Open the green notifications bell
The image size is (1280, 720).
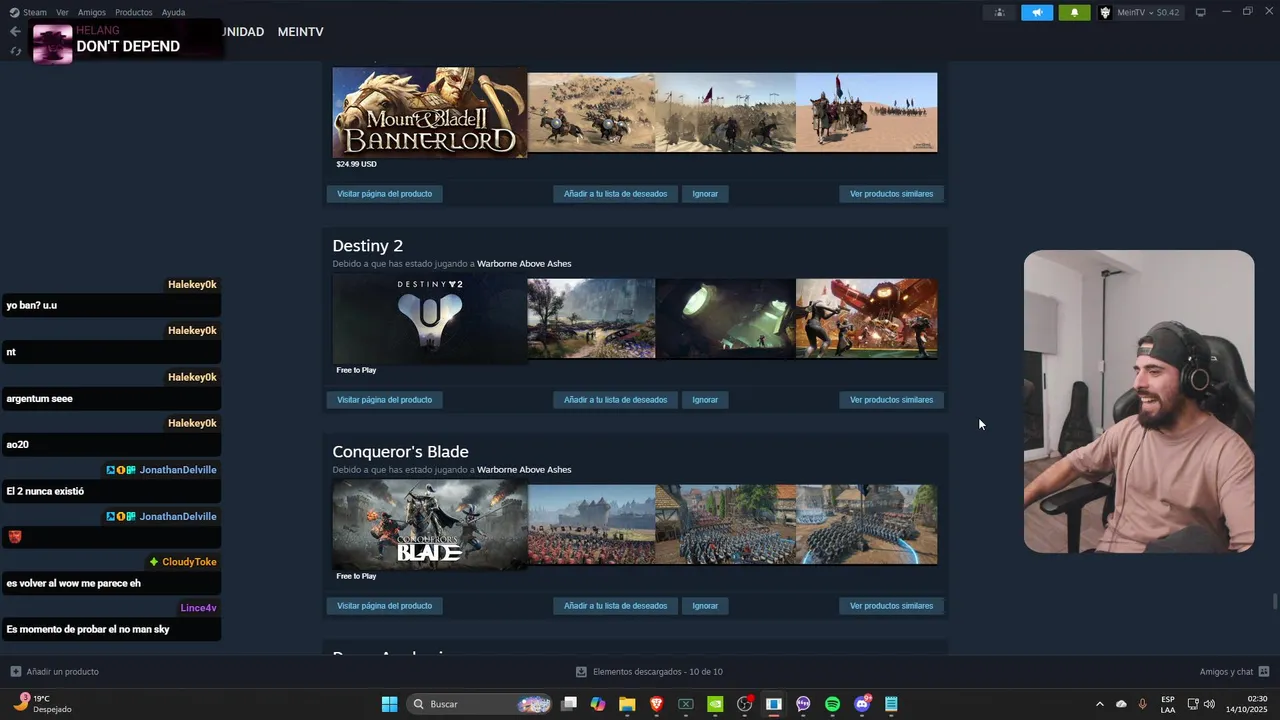click(x=1074, y=13)
